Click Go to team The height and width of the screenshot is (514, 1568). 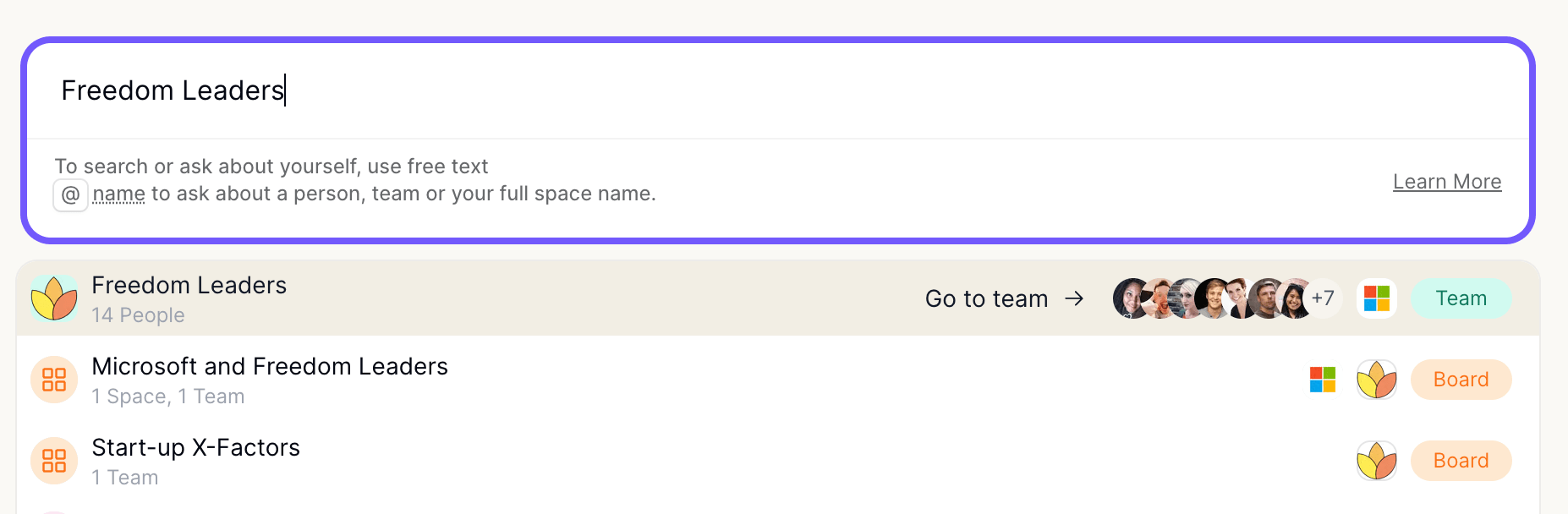pos(986,298)
